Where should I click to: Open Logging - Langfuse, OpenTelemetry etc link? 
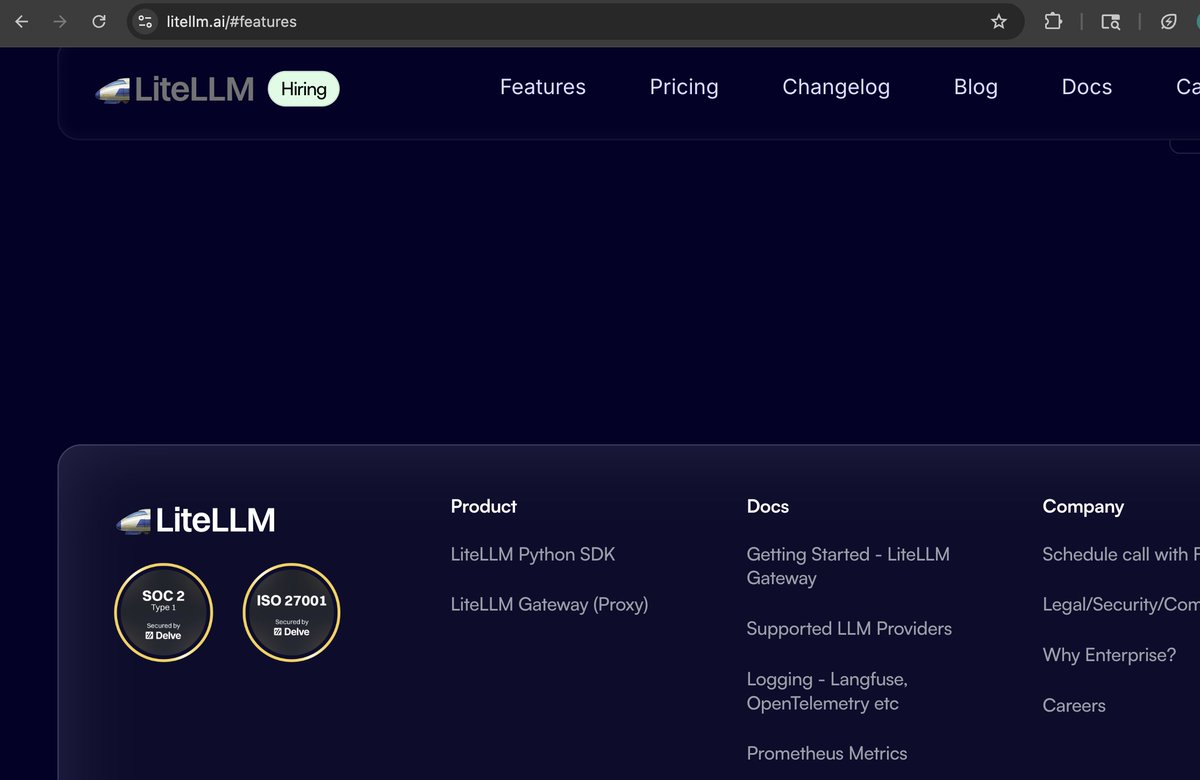[x=827, y=691]
